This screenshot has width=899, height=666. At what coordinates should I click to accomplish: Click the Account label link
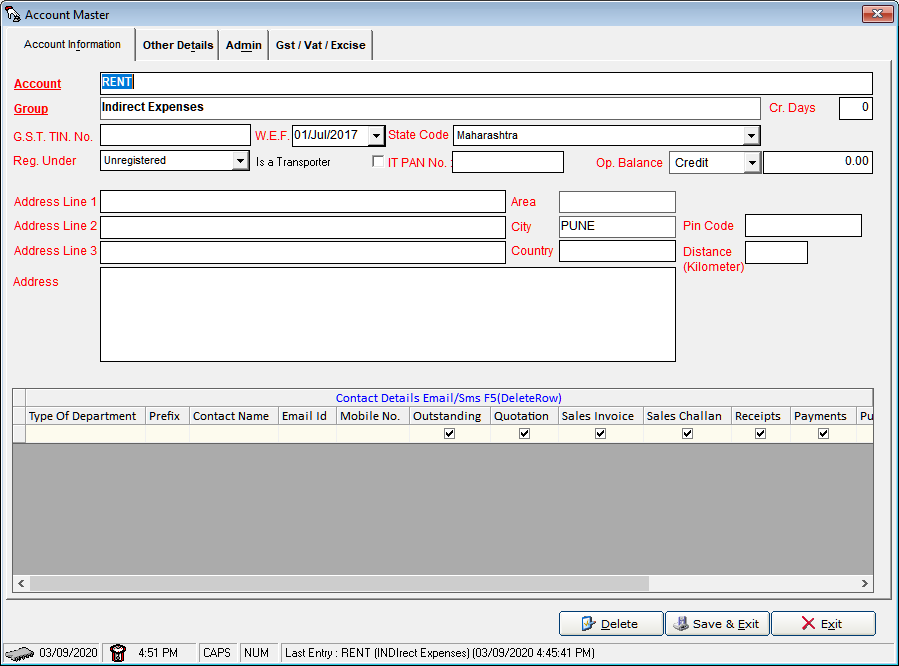coord(37,84)
